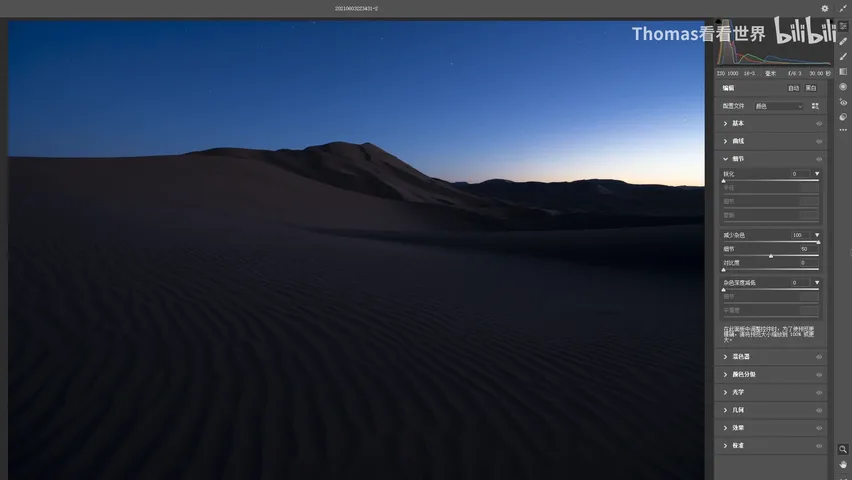Screen dimensions: 852x480
Task: Click the 黑白 (B&W) button
Action: coord(811,88)
